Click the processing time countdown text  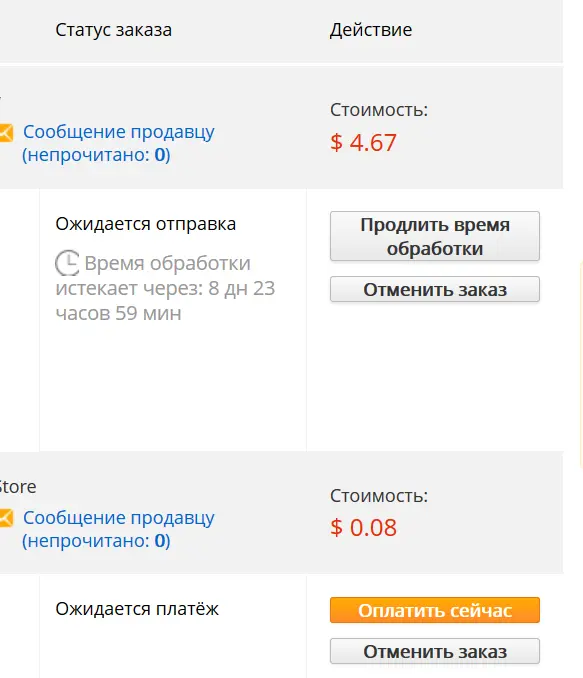(165, 288)
